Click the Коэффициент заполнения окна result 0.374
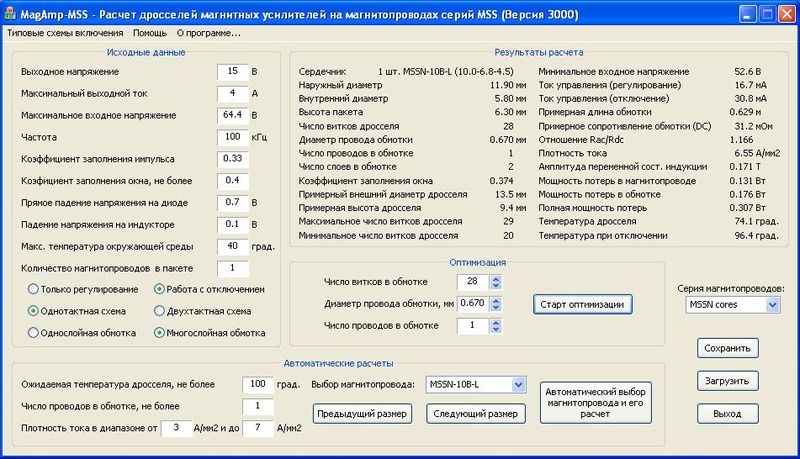Screen dimensions: 800x459 (x=502, y=181)
